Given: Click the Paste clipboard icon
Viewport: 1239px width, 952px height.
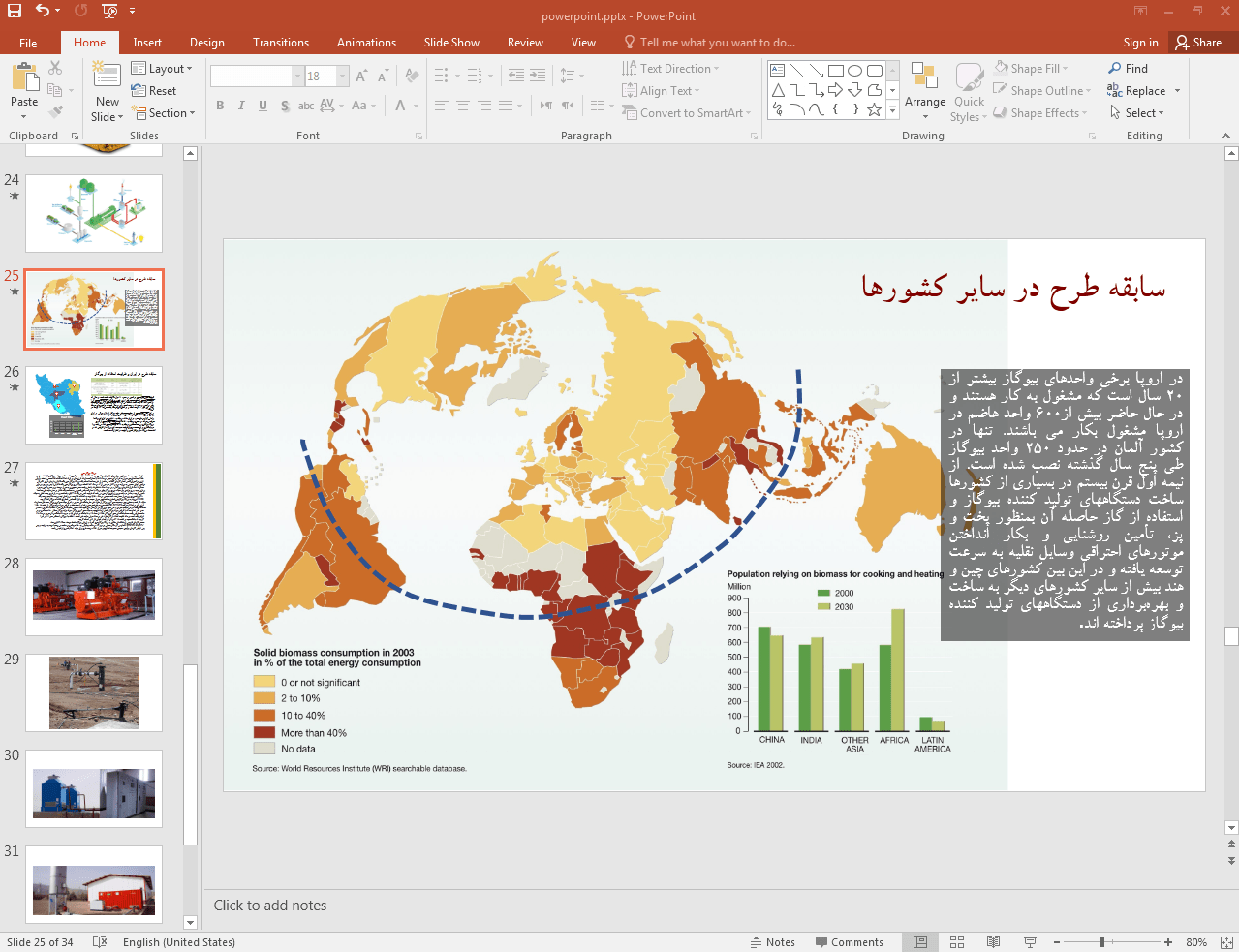Looking at the screenshot, I should coord(24,77).
